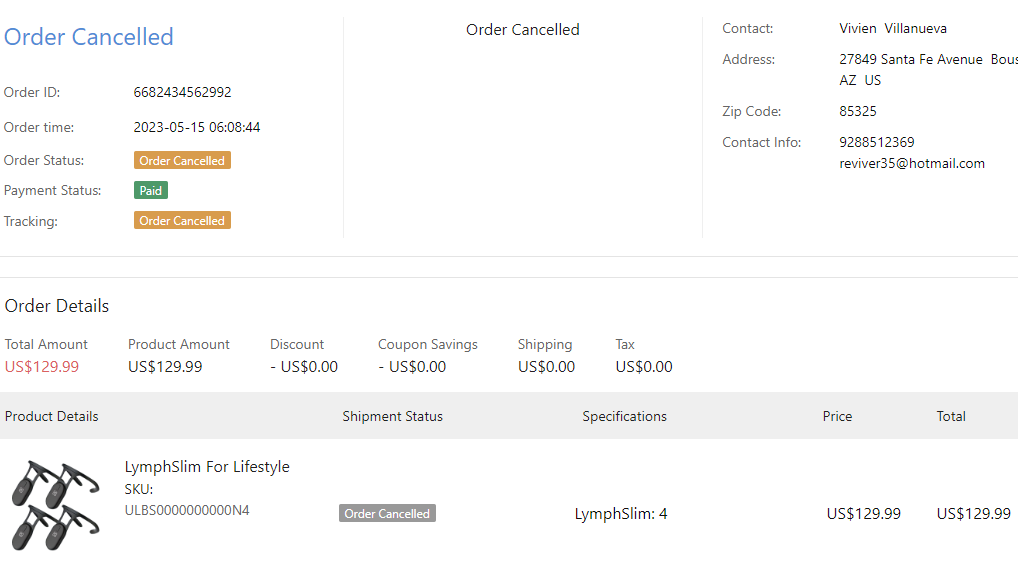
Task: Click the Shipment Status column header
Action: click(392, 416)
